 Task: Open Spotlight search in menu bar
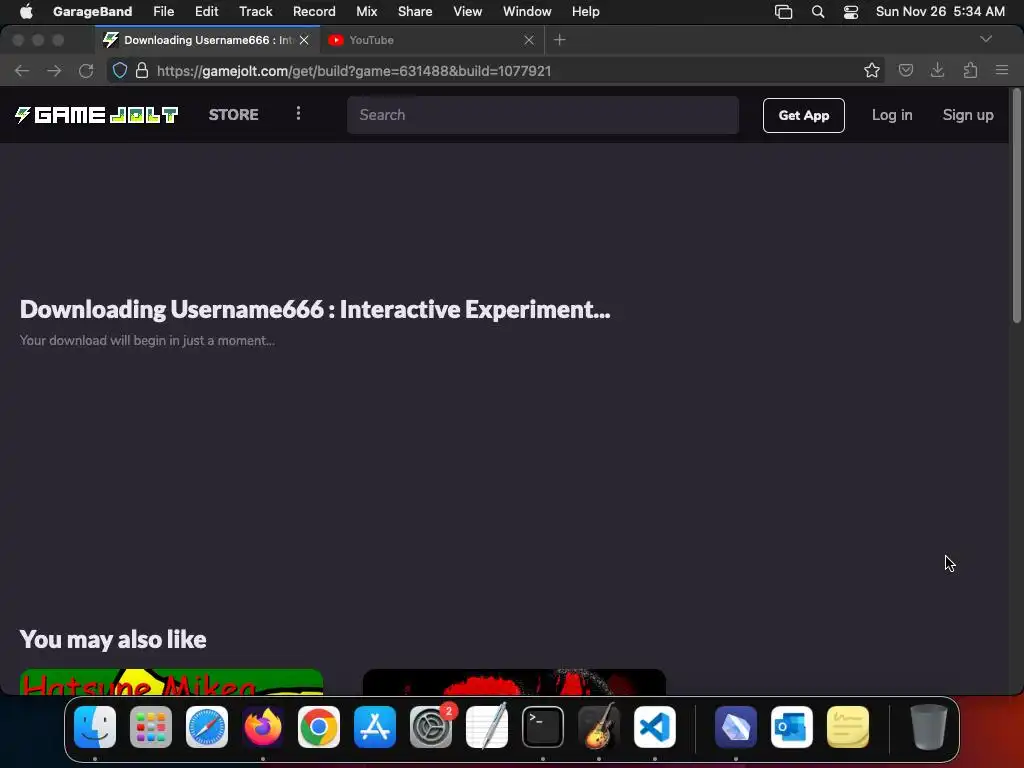(818, 11)
